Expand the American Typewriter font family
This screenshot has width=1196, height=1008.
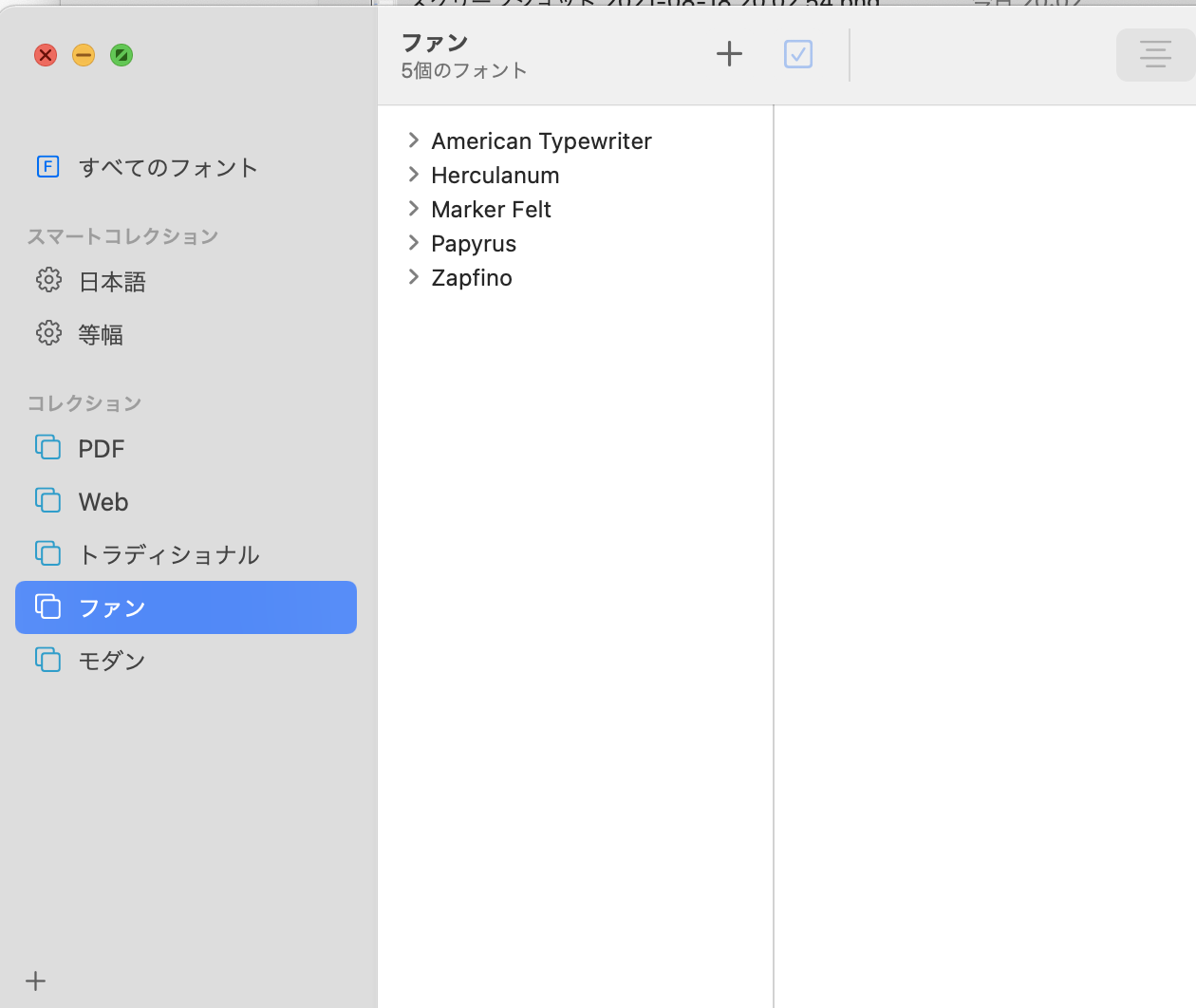click(x=414, y=140)
